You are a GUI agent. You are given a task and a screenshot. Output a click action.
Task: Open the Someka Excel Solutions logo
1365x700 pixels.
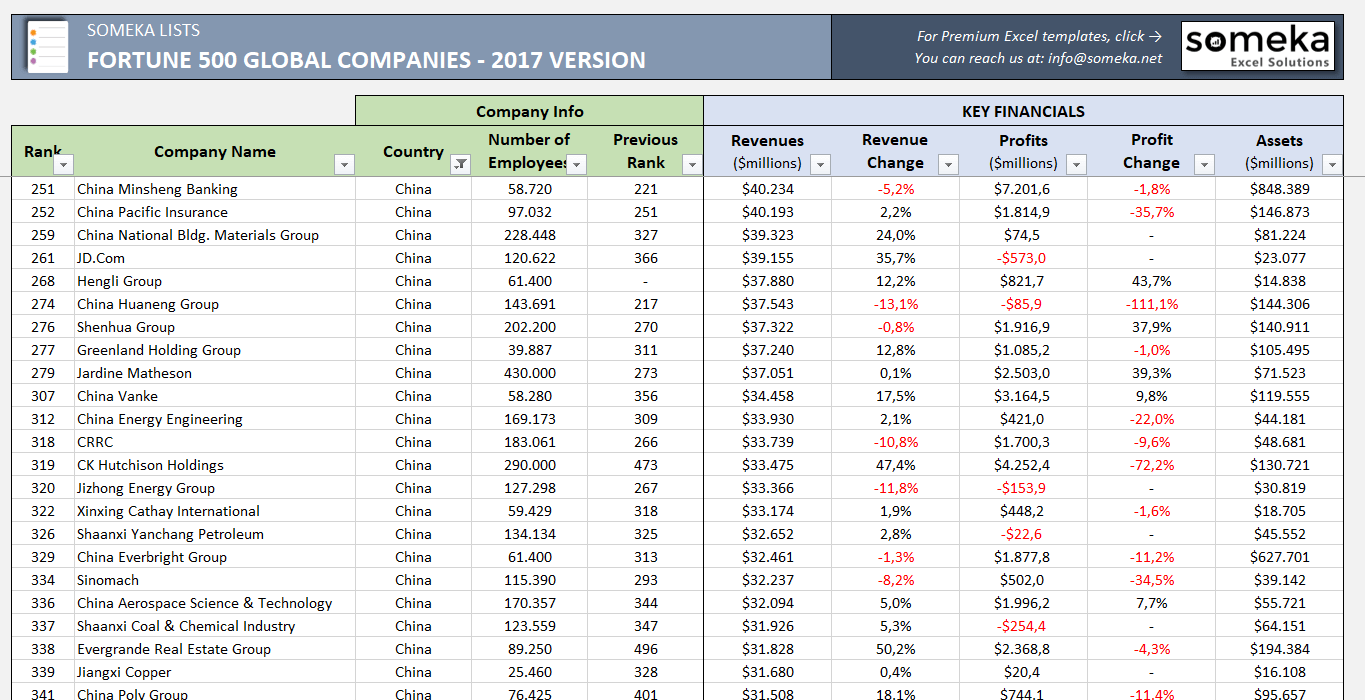1258,46
